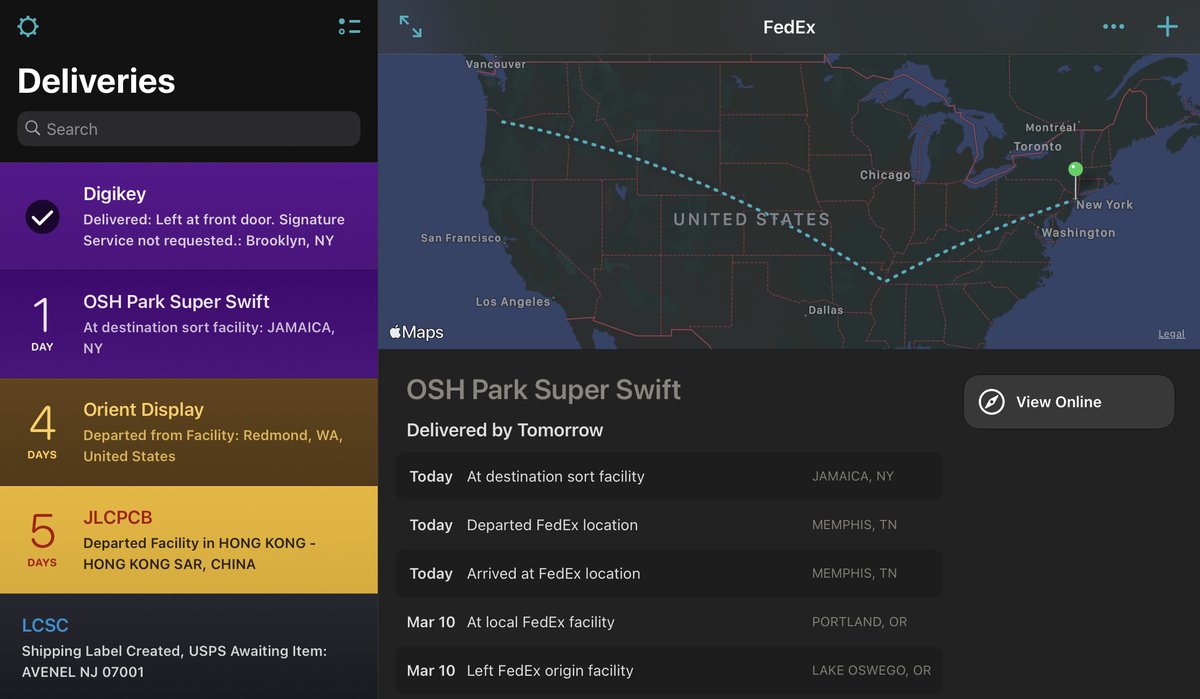Open the list filter options icon
The height and width of the screenshot is (699, 1200).
[349, 27]
